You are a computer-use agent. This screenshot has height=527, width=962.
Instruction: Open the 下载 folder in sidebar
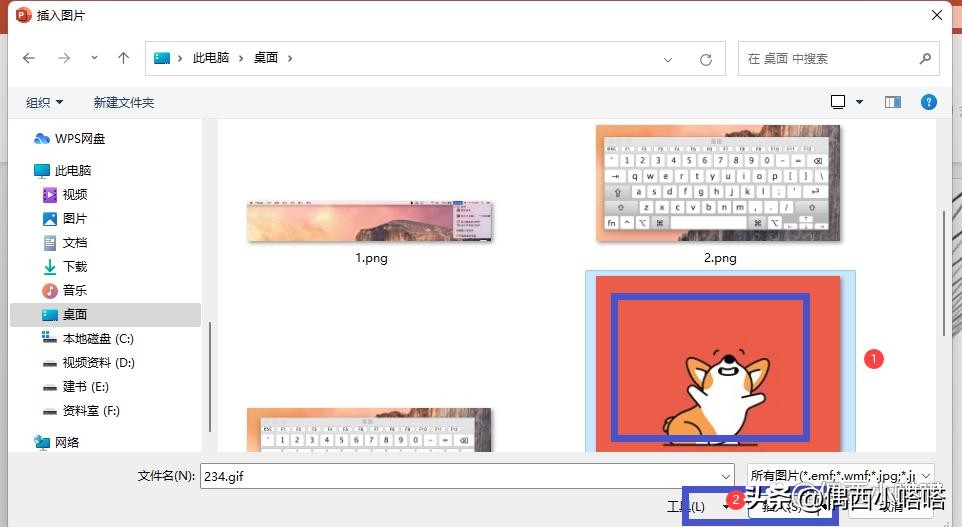[x=75, y=266]
